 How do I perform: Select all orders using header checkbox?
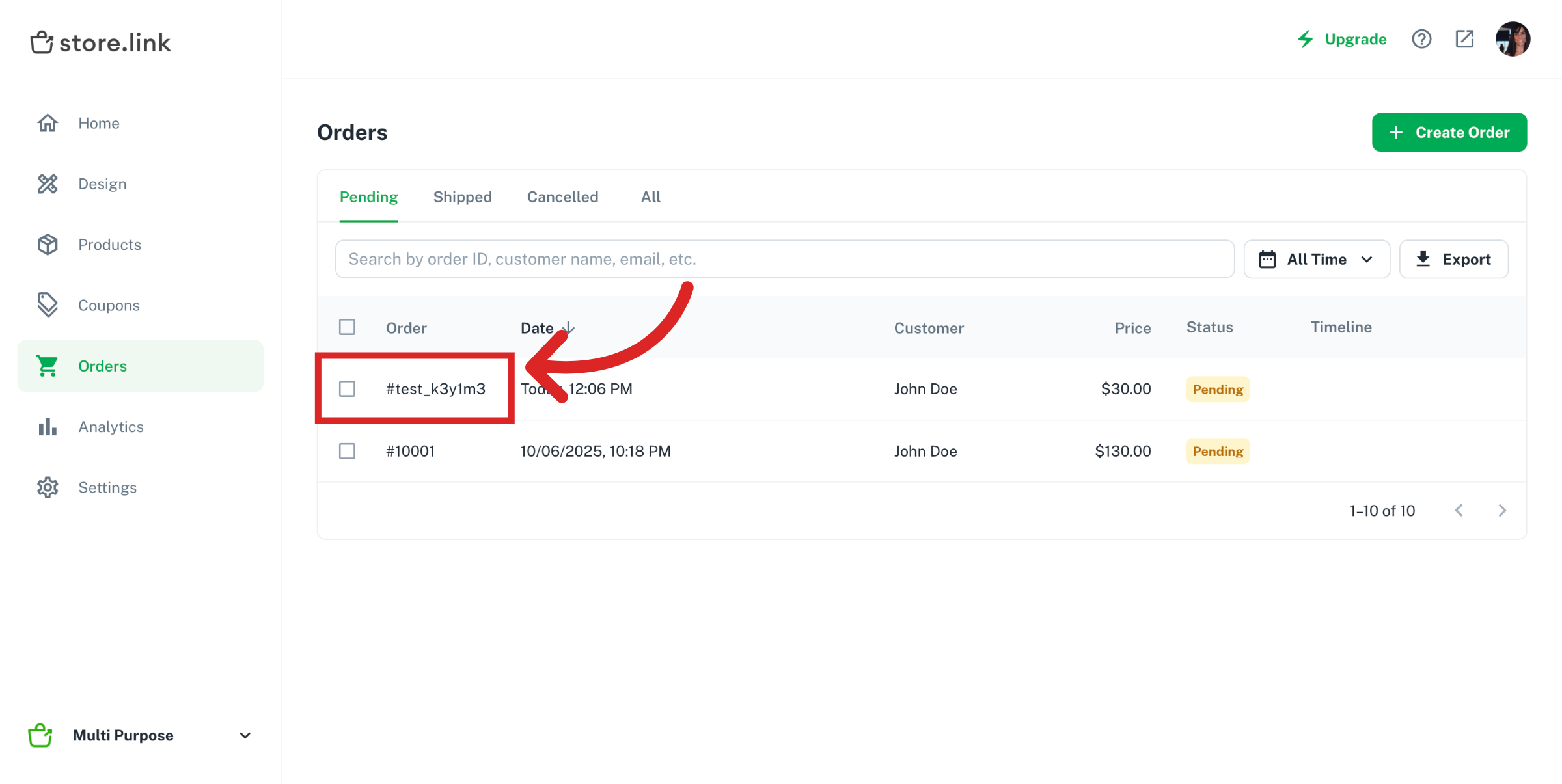click(347, 327)
